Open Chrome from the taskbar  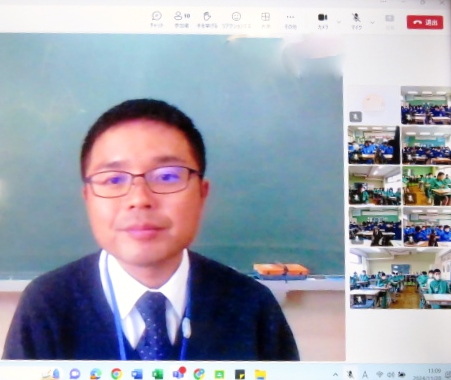pyautogui.click(x=116, y=374)
